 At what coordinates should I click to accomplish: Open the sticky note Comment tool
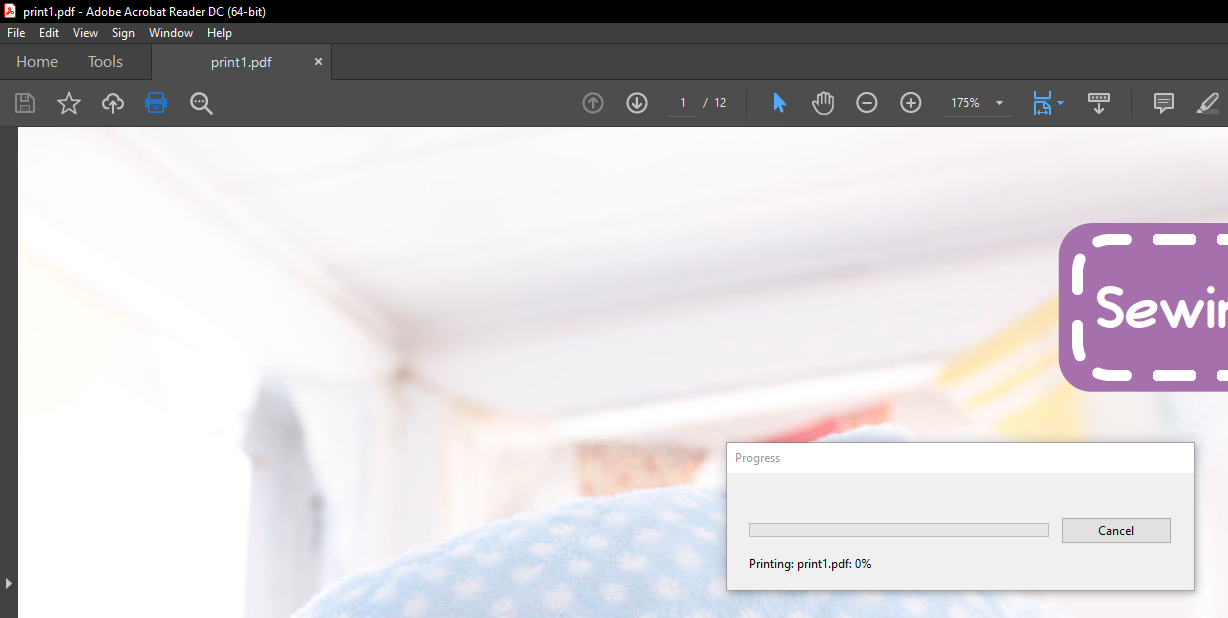point(1162,103)
